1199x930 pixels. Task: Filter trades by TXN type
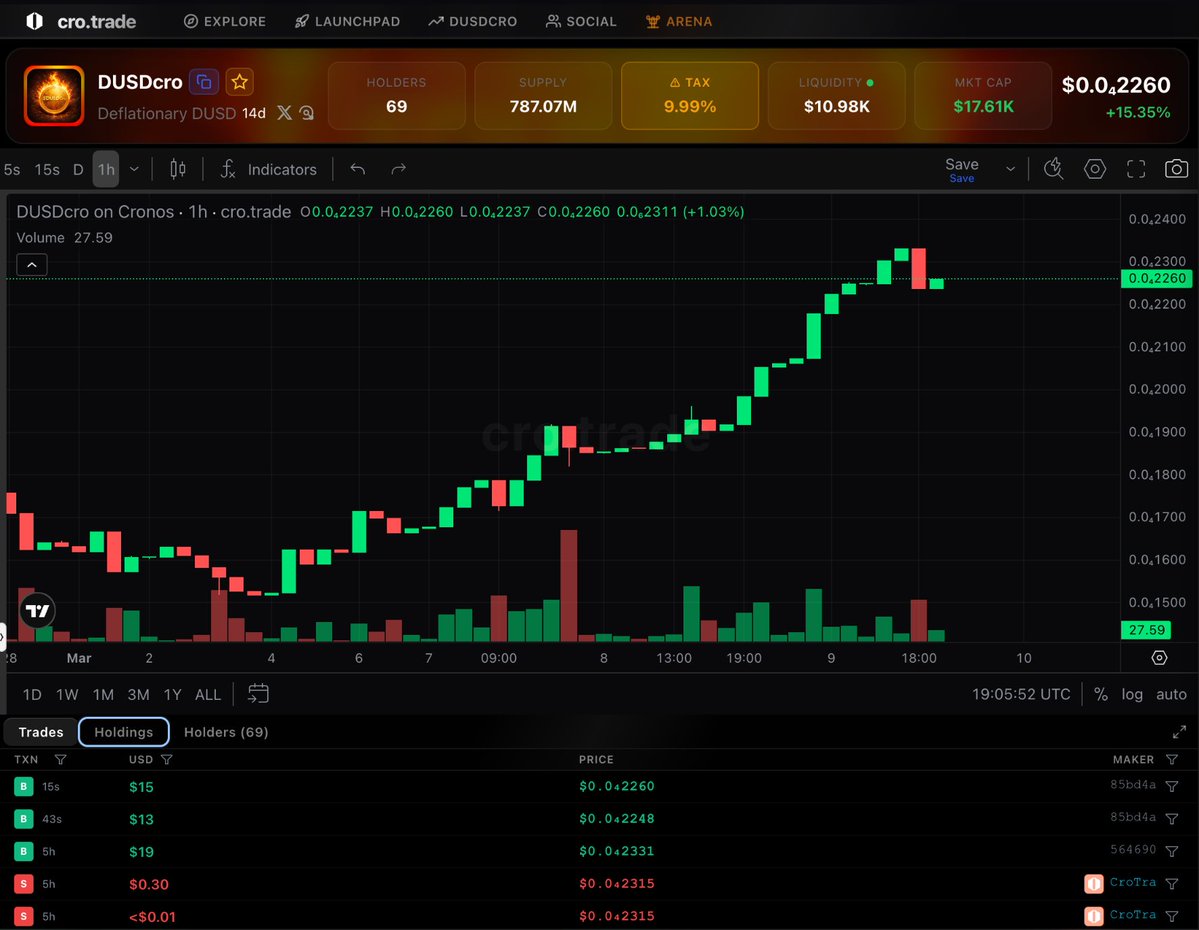pyautogui.click(x=60, y=759)
